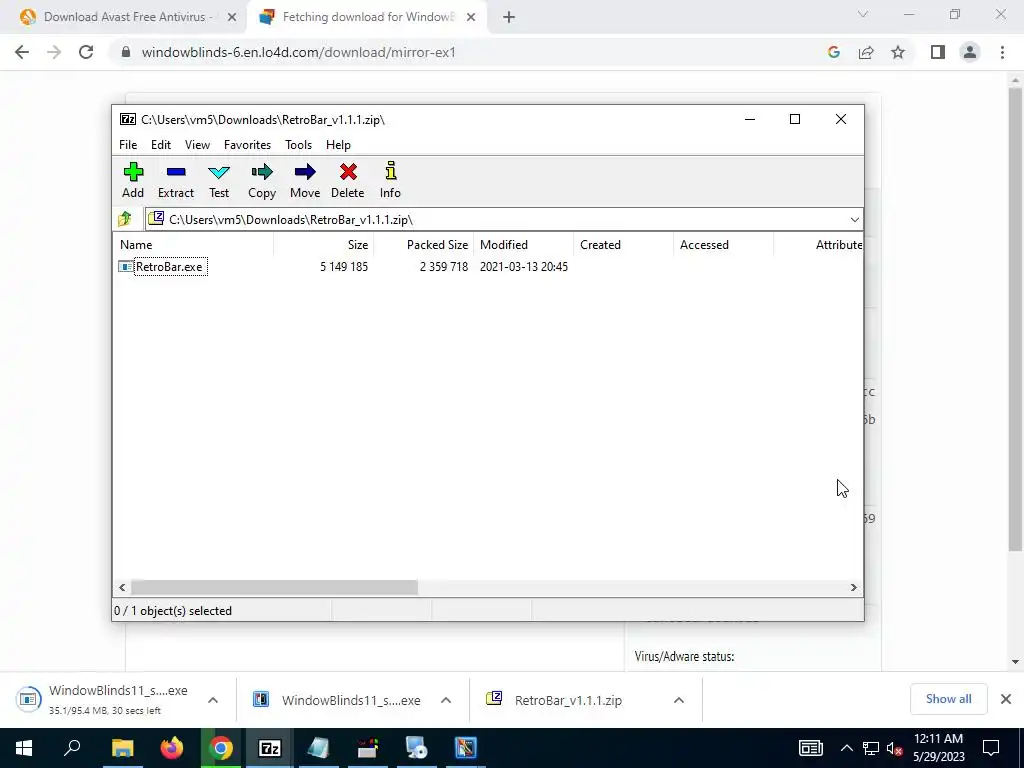Click the scroll right arrow in file list
This screenshot has width=1024, height=768.
pyautogui.click(x=854, y=588)
